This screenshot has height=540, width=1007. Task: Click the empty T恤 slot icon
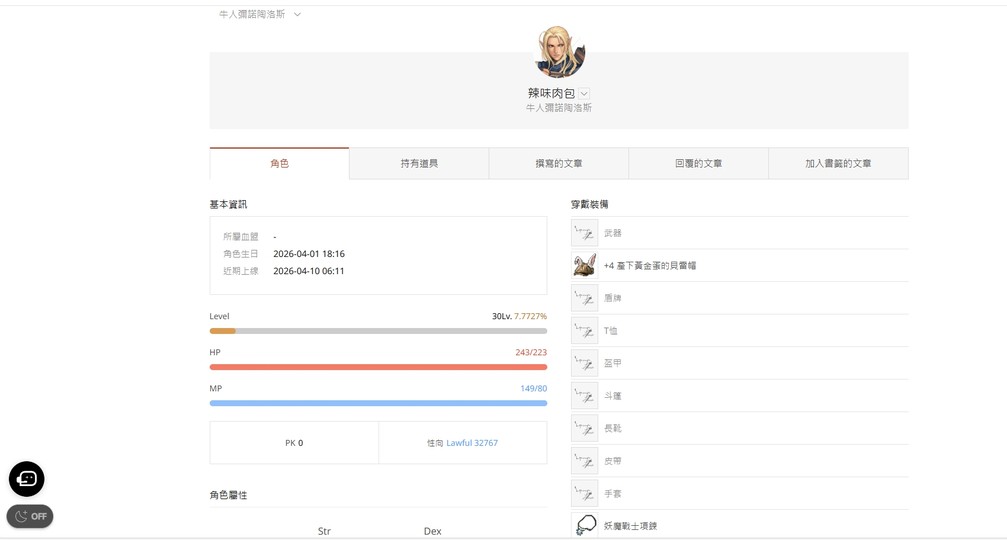click(x=584, y=331)
